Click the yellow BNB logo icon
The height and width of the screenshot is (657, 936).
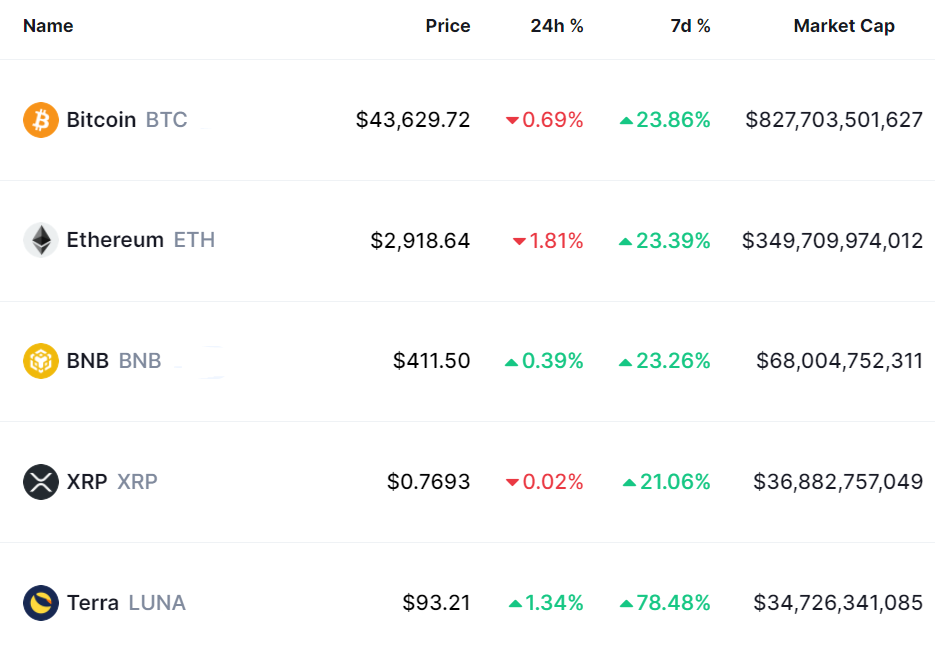41,360
